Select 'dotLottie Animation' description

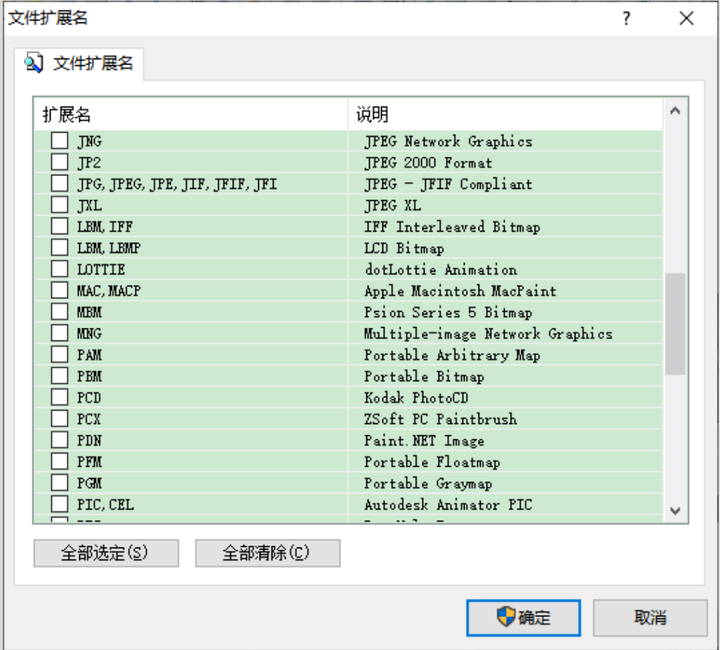coord(441,269)
